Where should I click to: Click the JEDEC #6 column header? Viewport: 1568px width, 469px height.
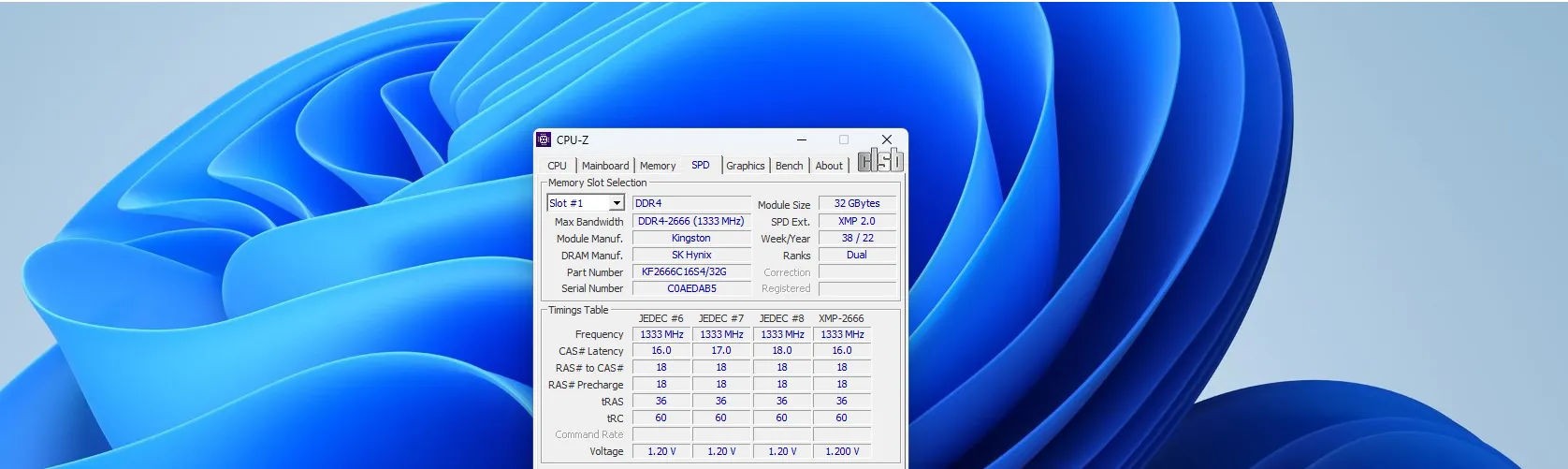click(661, 318)
